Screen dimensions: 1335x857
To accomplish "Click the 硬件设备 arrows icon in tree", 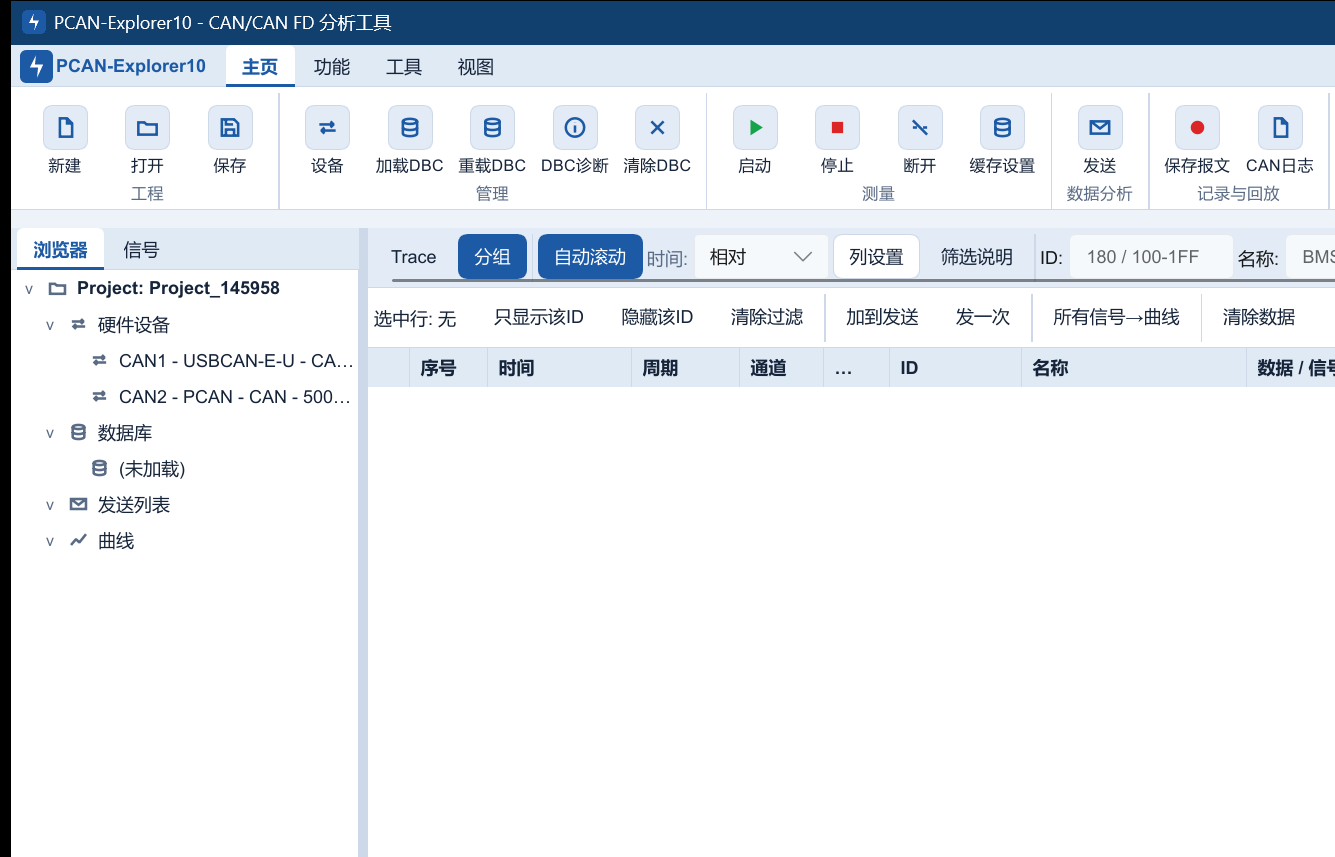I will [78, 325].
